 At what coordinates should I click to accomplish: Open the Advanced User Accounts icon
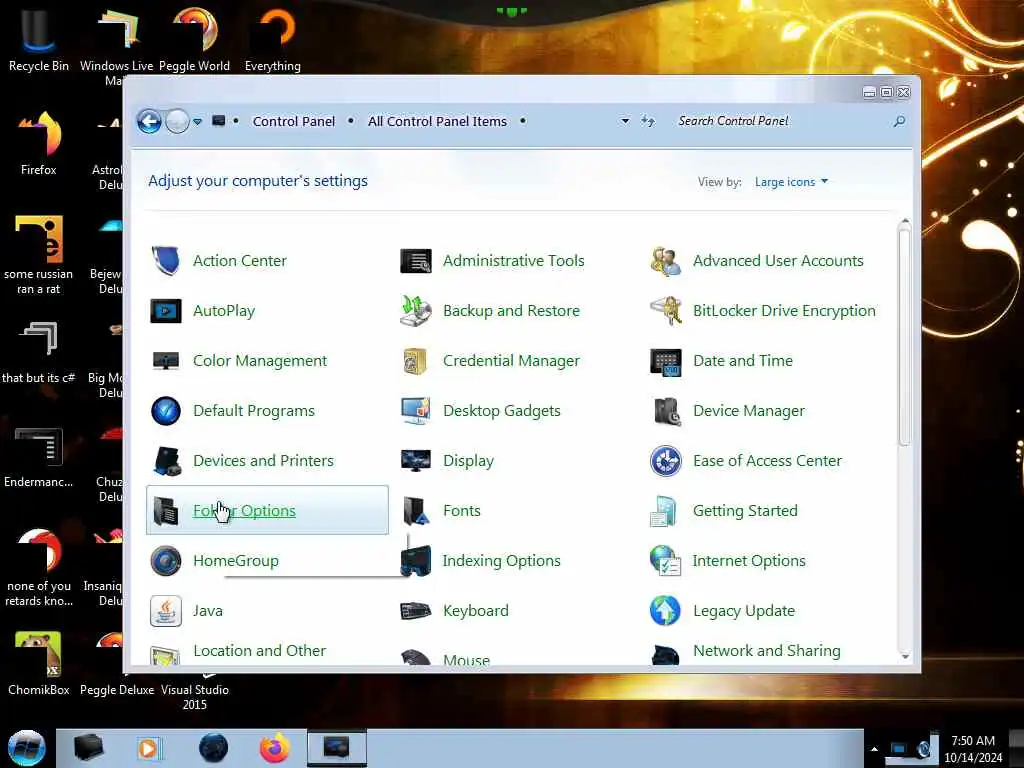coord(666,261)
